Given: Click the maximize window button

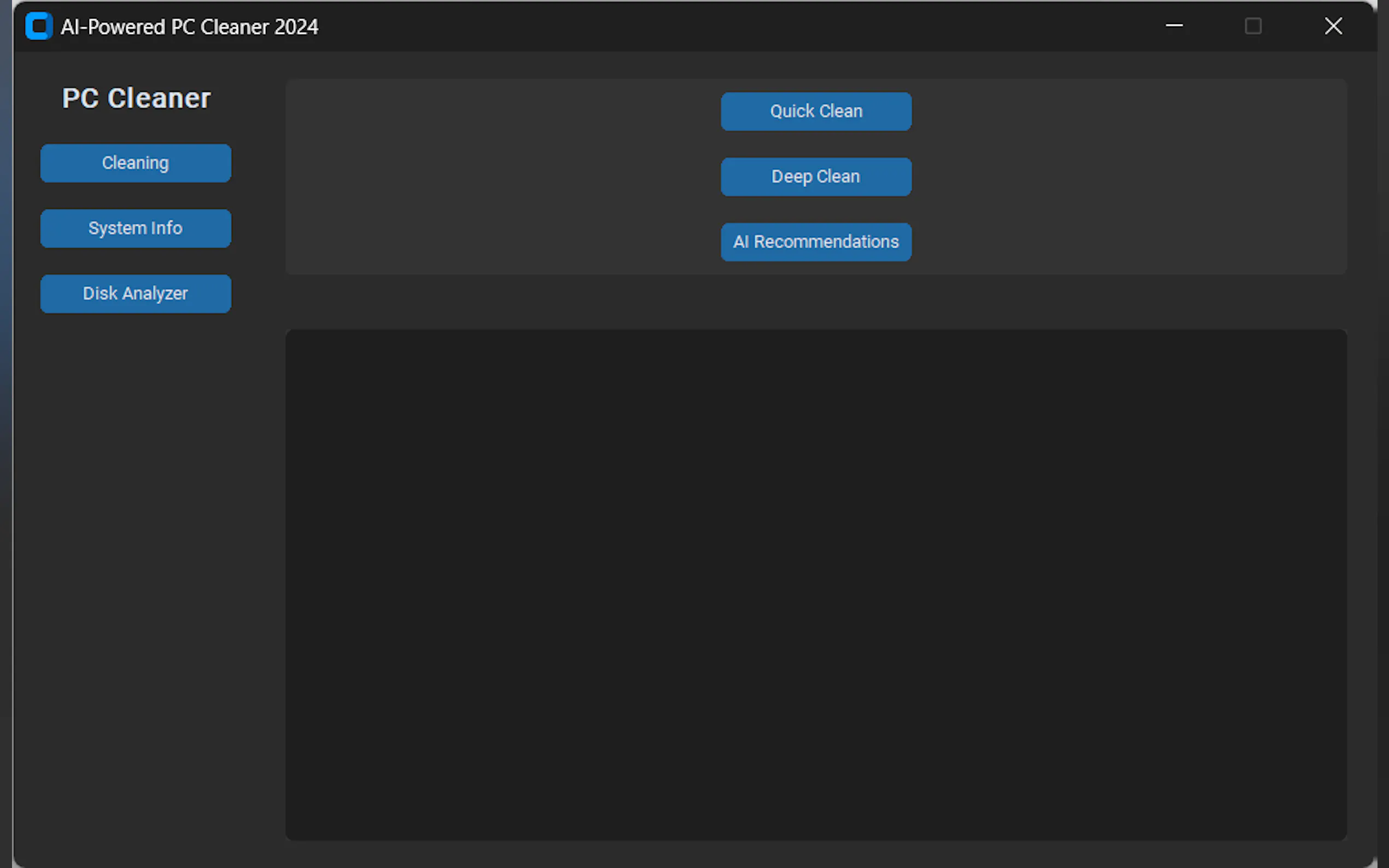Looking at the screenshot, I should tap(1253, 26).
